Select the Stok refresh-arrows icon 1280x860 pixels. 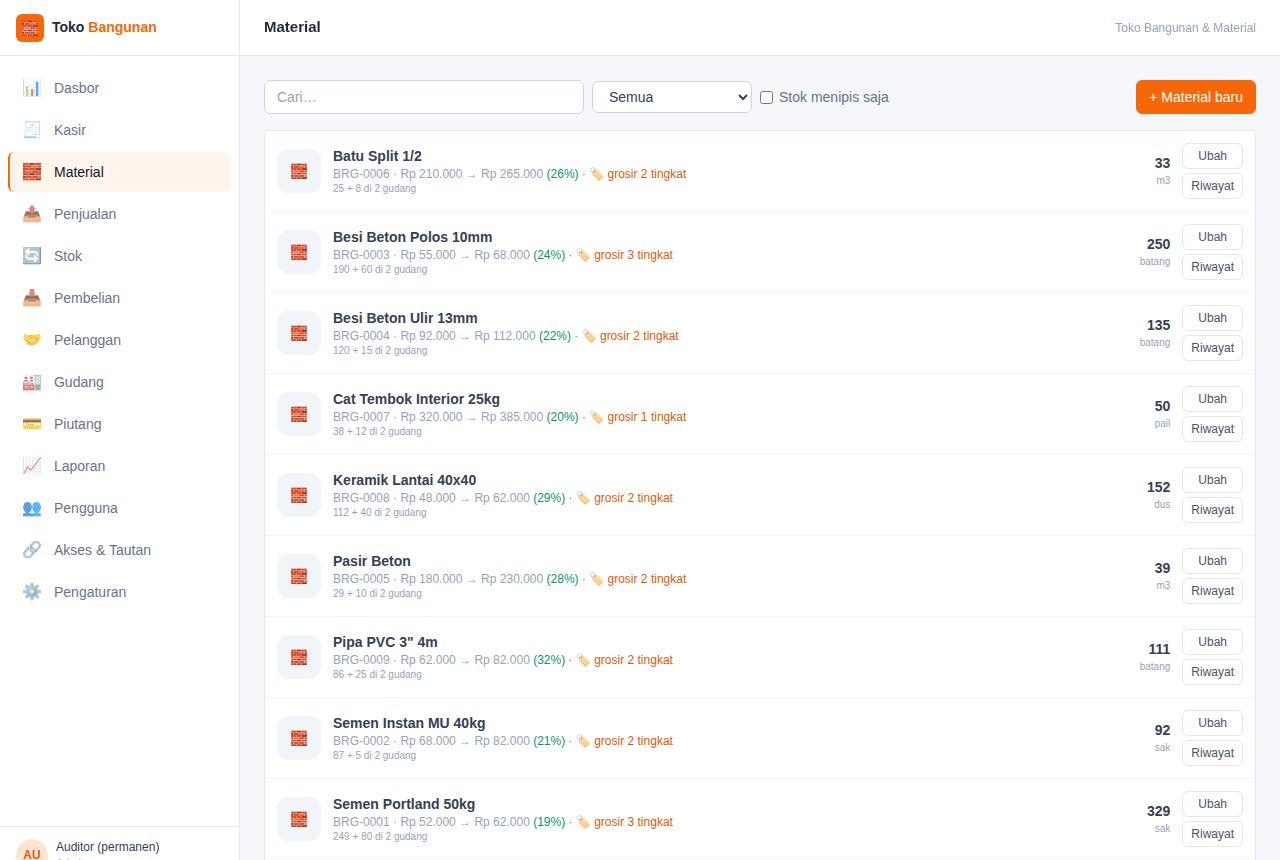32,256
